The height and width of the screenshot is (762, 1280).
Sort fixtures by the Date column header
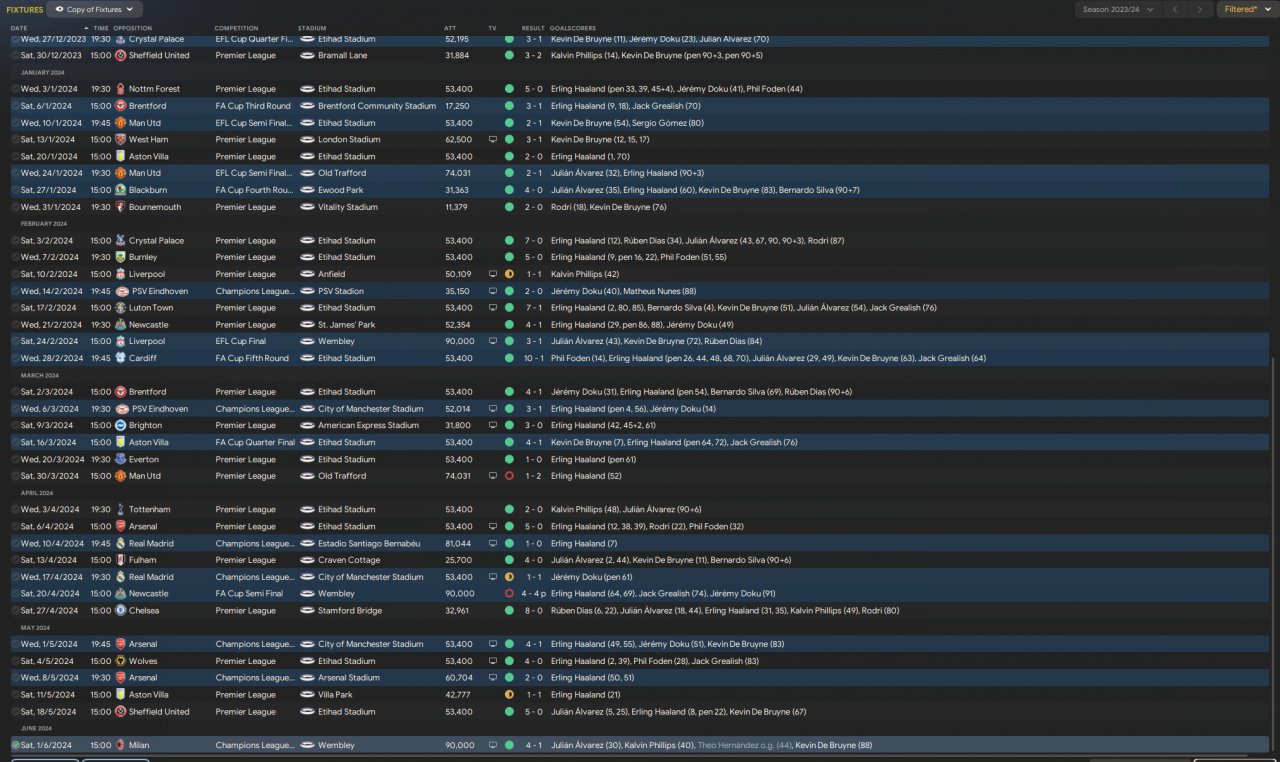tap(19, 28)
